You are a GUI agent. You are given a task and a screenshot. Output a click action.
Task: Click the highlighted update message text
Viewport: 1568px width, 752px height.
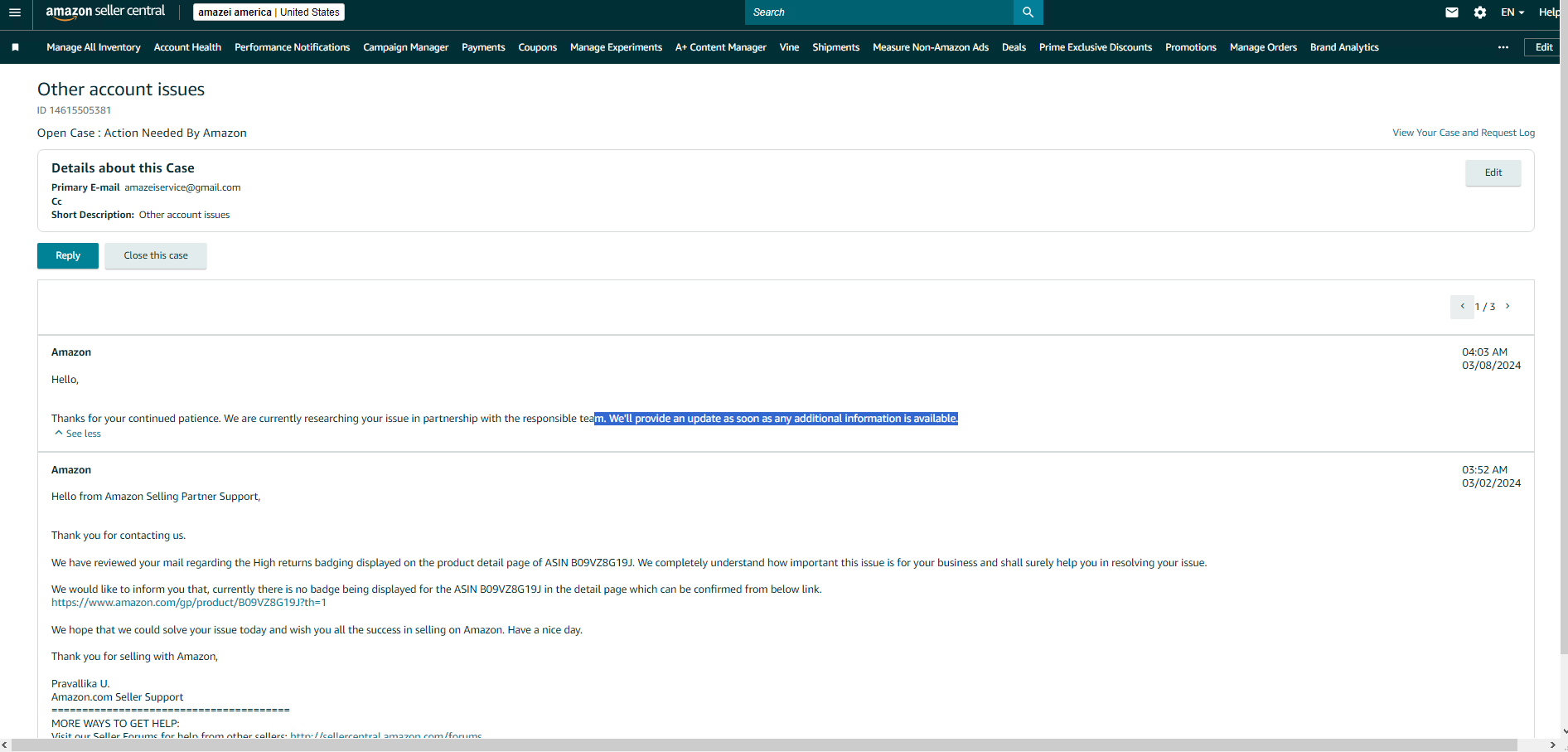(777, 419)
